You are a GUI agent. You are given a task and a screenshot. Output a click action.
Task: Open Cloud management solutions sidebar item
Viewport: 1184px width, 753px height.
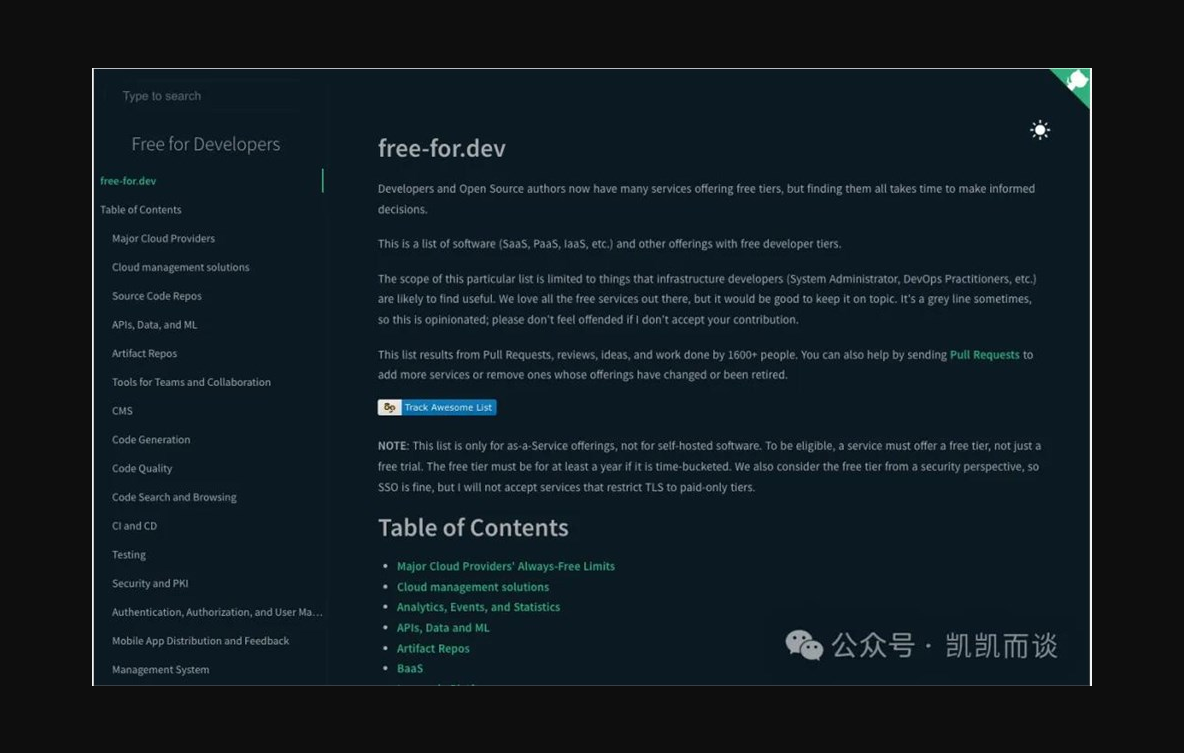point(180,267)
